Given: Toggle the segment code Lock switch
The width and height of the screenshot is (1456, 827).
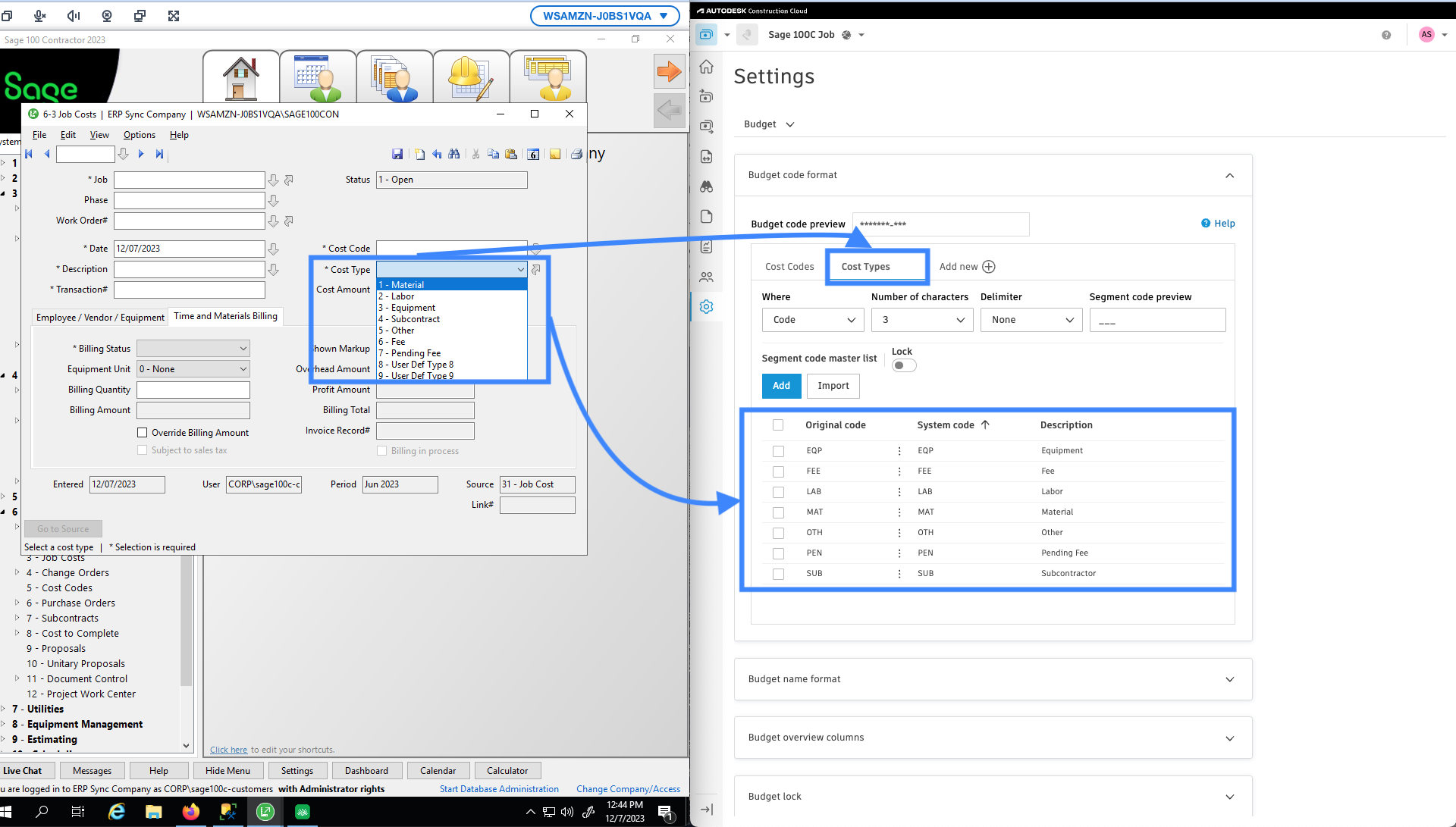Looking at the screenshot, I should 903,365.
